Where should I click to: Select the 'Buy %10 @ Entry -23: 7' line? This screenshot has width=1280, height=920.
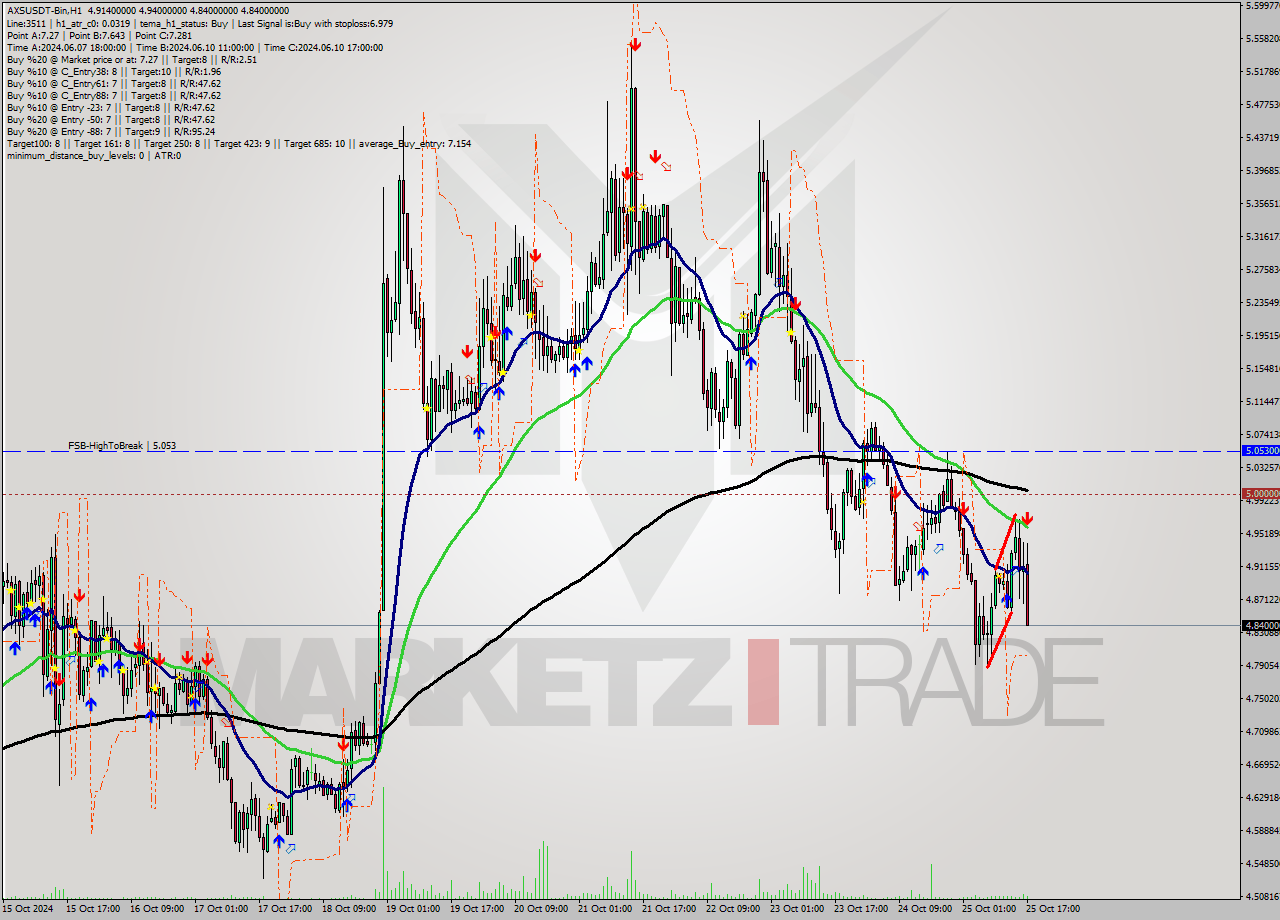coord(110,107)
